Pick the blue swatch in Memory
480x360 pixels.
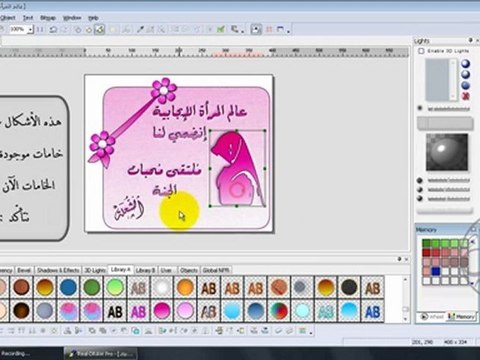point(436,271)
